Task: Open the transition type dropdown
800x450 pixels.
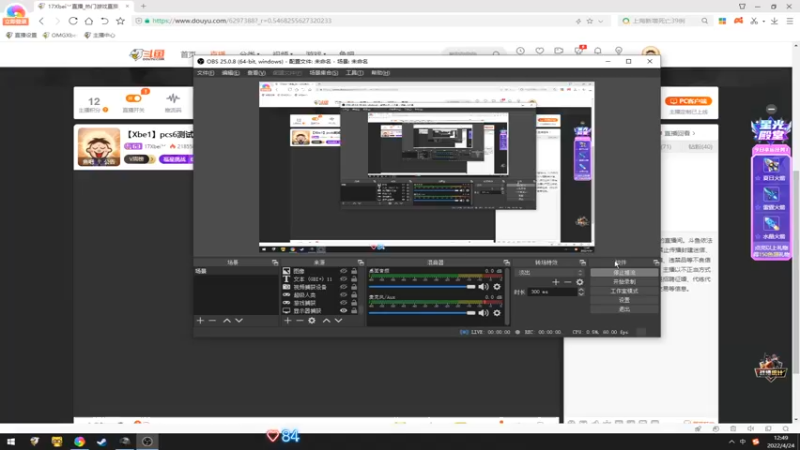Action: pos(549,272)
